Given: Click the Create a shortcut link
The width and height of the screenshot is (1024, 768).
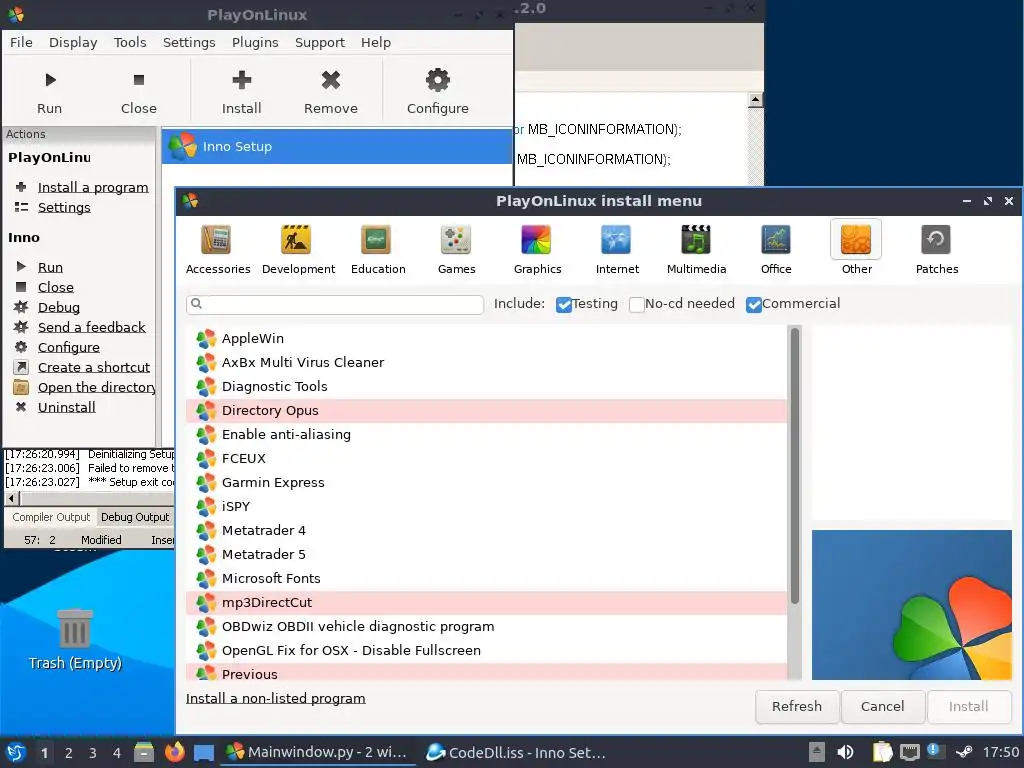Looking at the screenshot, I should coord(93,367).
